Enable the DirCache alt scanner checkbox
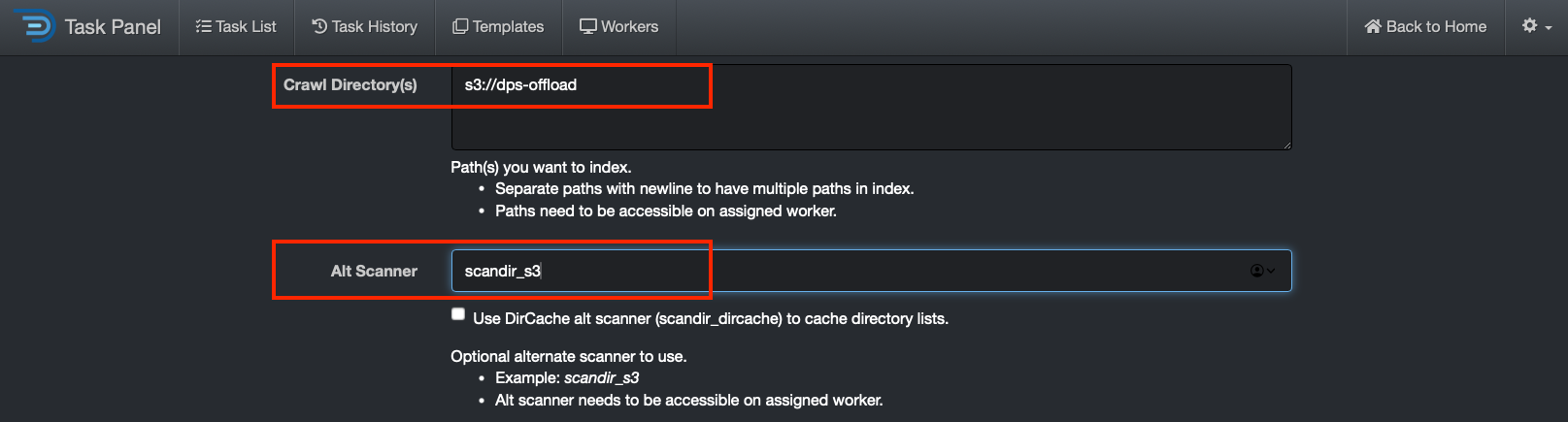The image size is (1568, 422). 458,313
